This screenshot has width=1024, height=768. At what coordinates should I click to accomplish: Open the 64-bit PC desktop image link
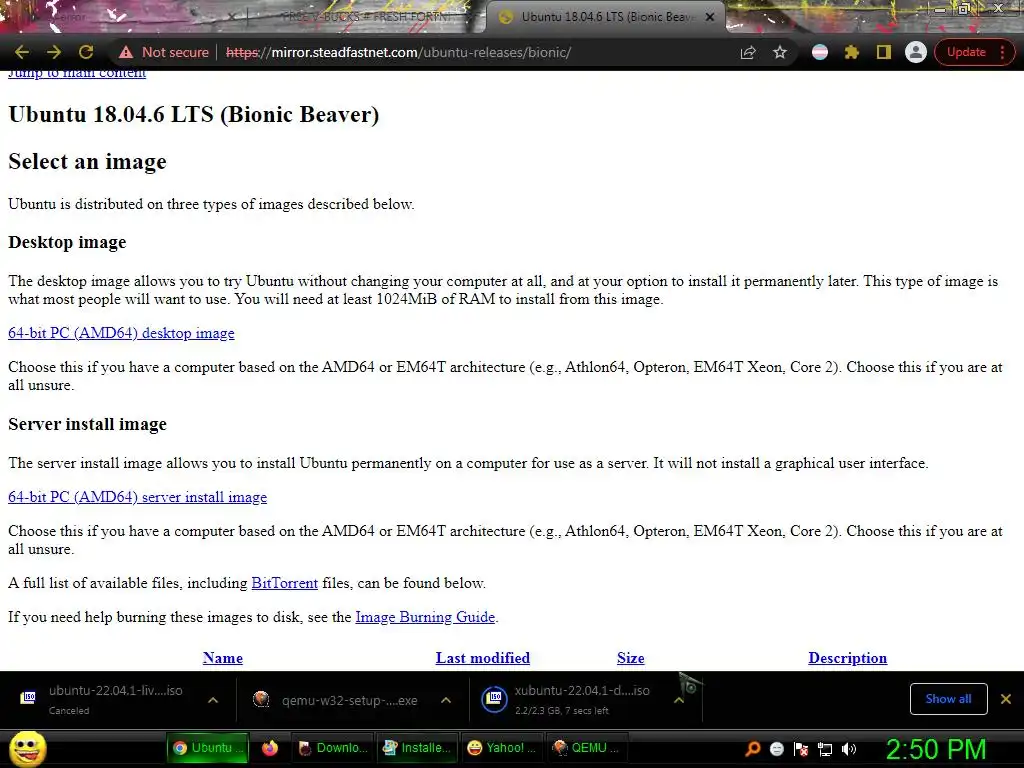tap(121, 333)
